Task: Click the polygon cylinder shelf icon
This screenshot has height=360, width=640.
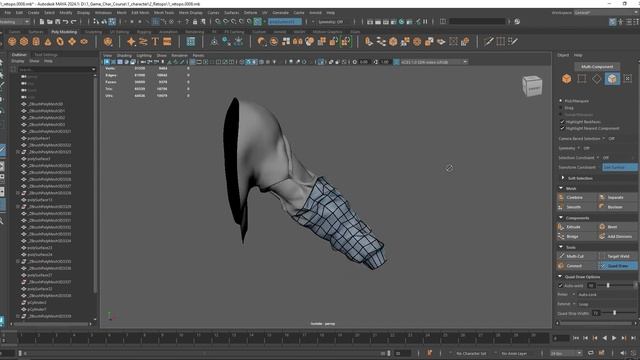Action: coord(36,41)
